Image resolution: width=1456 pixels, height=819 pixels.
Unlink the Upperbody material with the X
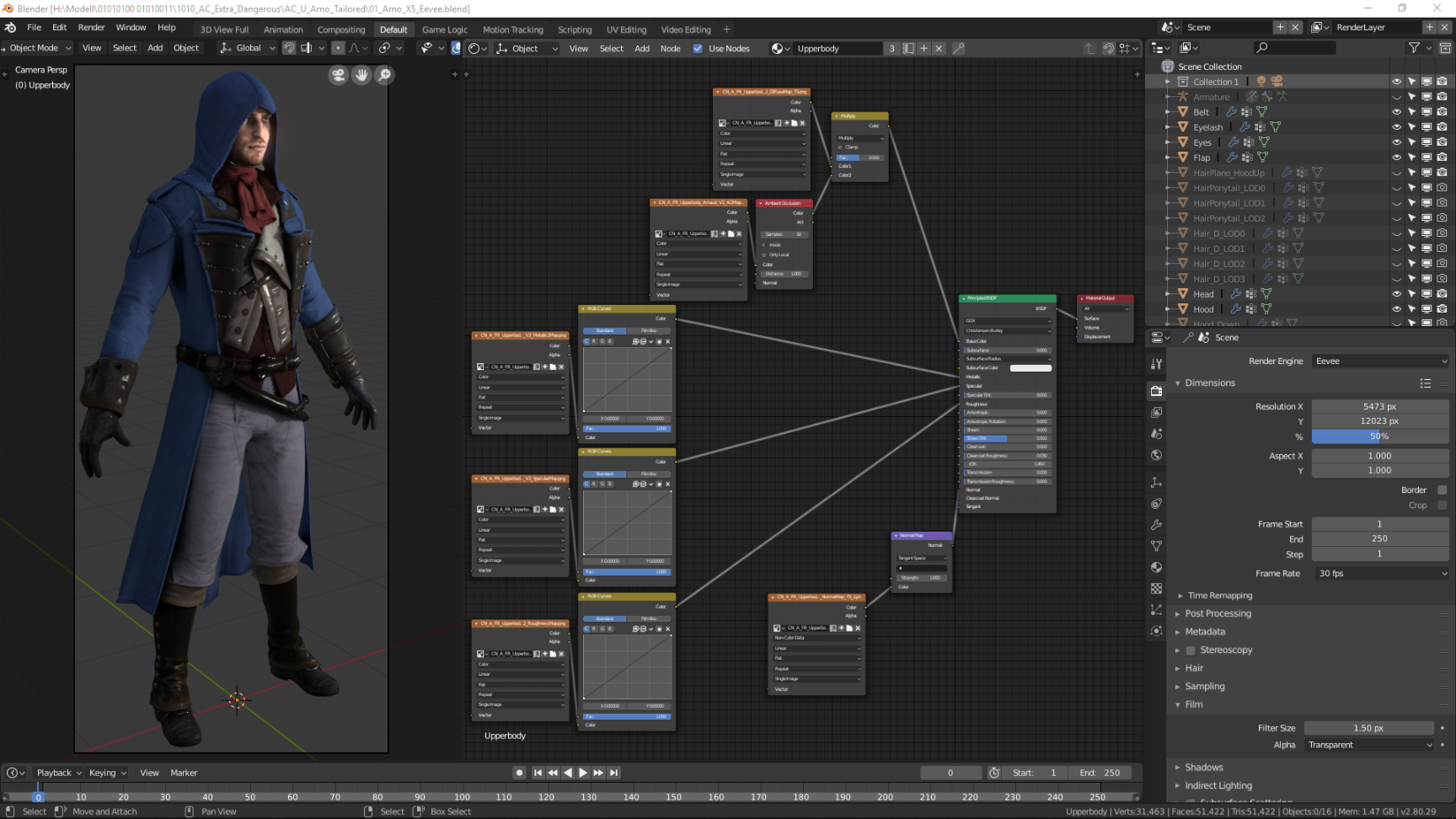click(x=939, y=49)
